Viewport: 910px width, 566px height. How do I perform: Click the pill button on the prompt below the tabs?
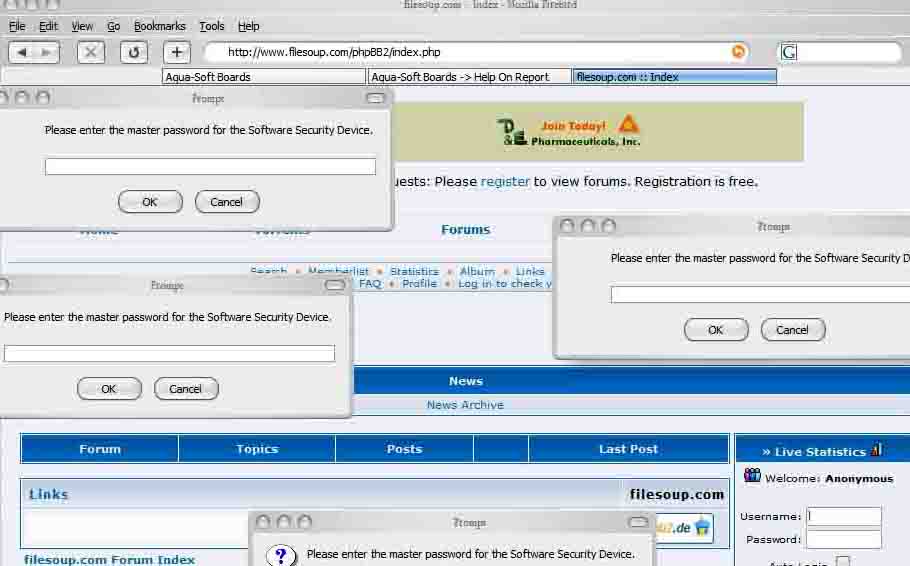[x=375, y=98]
